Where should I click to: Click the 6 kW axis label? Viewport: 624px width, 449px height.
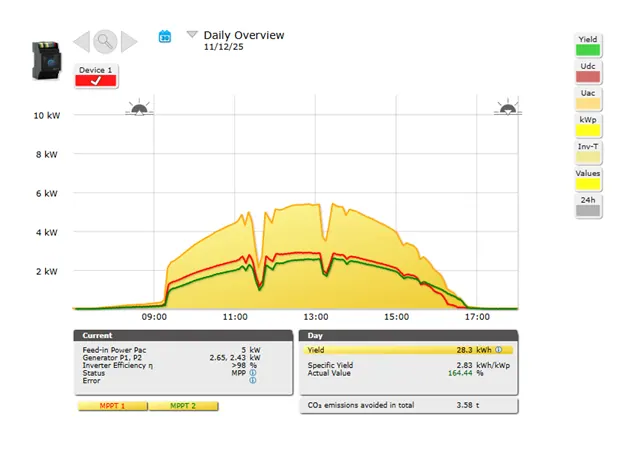pyautogui.click(x=47, y=193)
